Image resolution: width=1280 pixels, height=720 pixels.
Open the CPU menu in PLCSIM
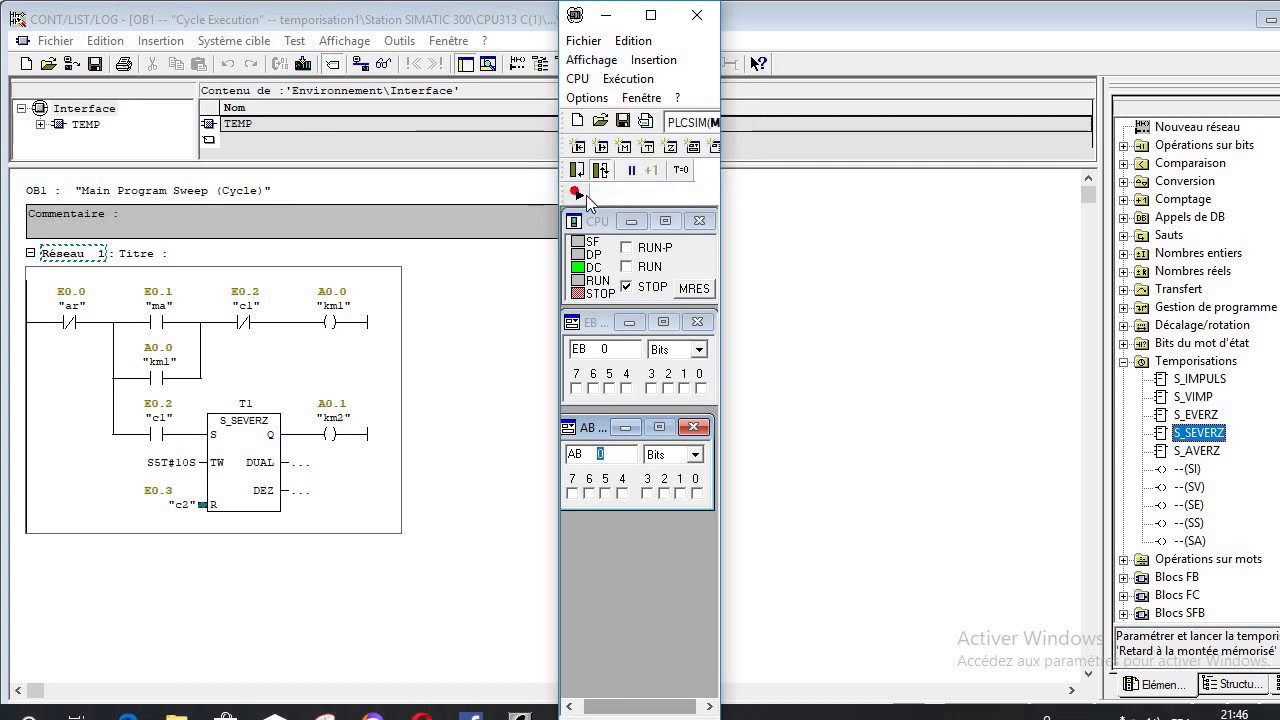(577, 79)
